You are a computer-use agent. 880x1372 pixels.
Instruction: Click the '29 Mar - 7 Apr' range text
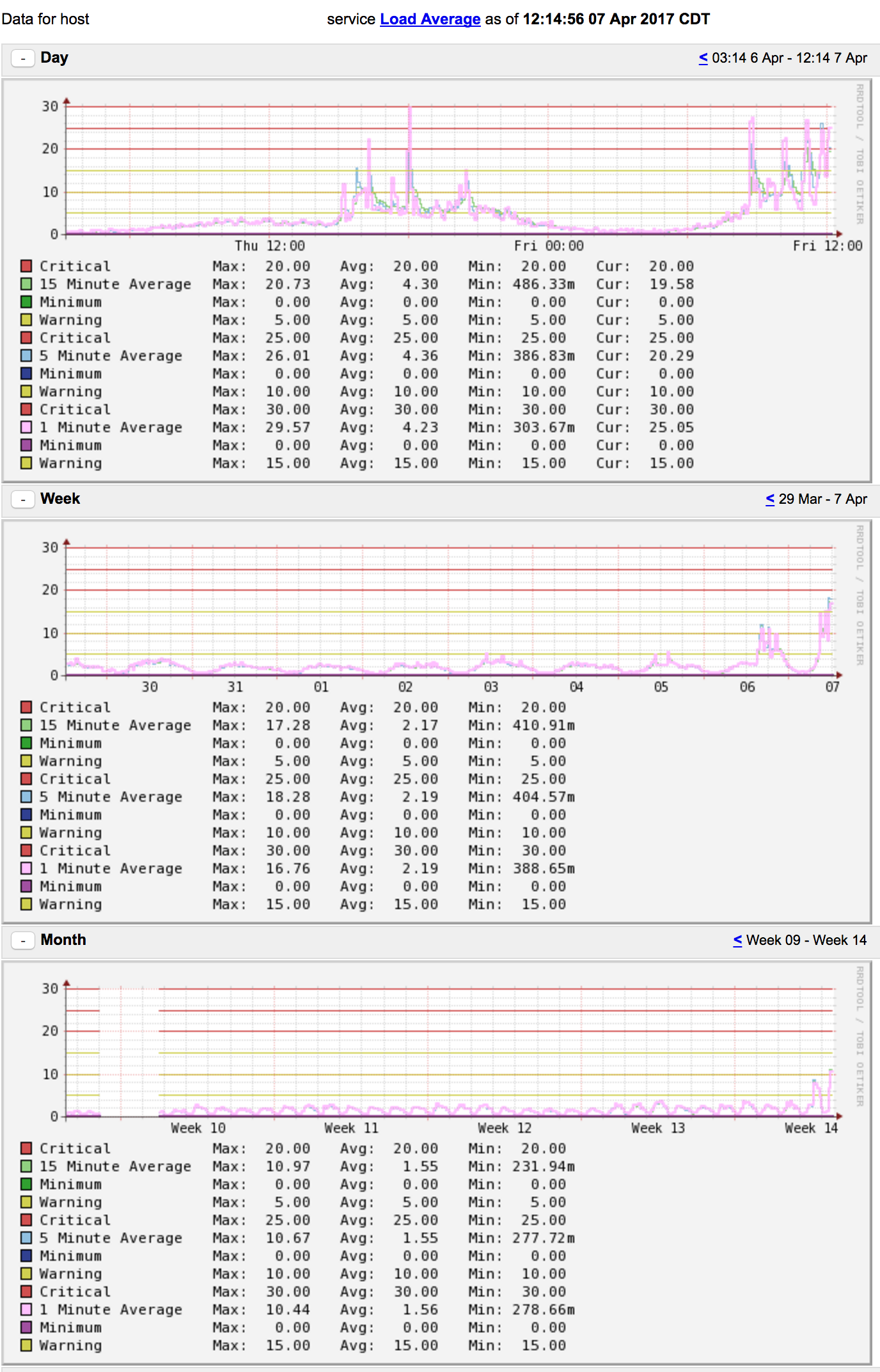pos(823,499)
